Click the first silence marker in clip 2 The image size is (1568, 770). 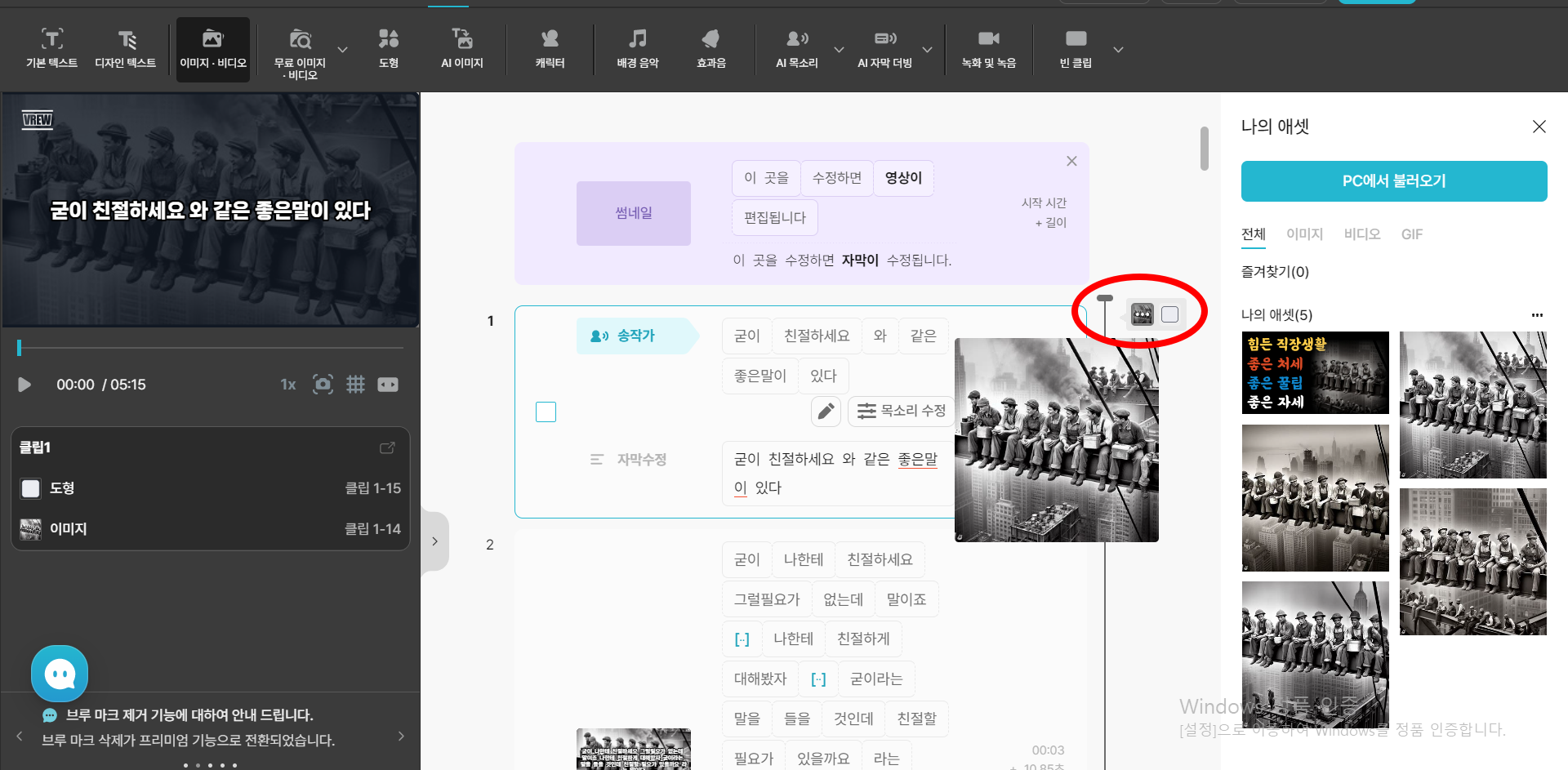point(742,639)
